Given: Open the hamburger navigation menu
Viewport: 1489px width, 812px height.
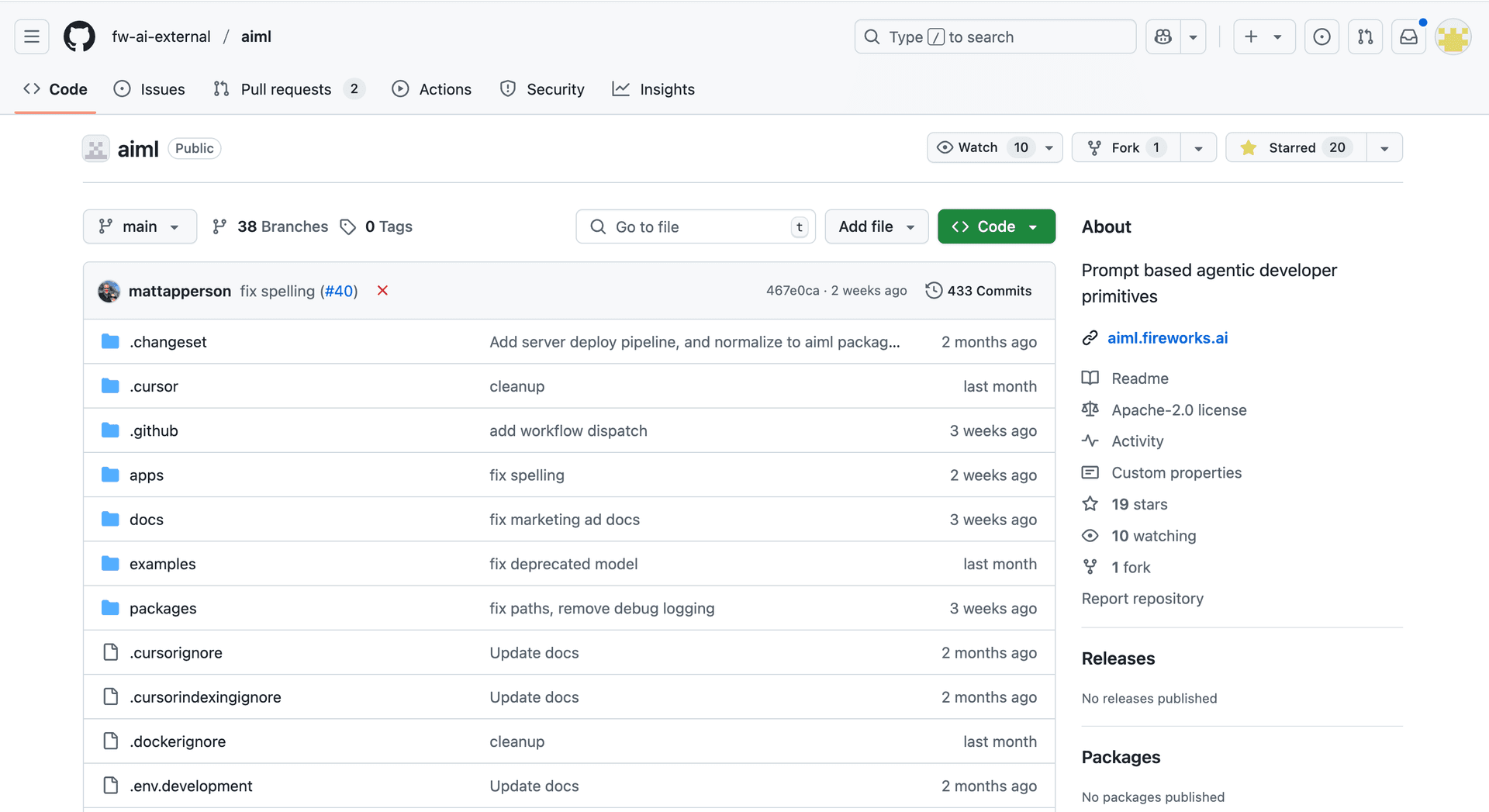Looking at the screenshot, I should pyautogui.click(x=32, y=36).
